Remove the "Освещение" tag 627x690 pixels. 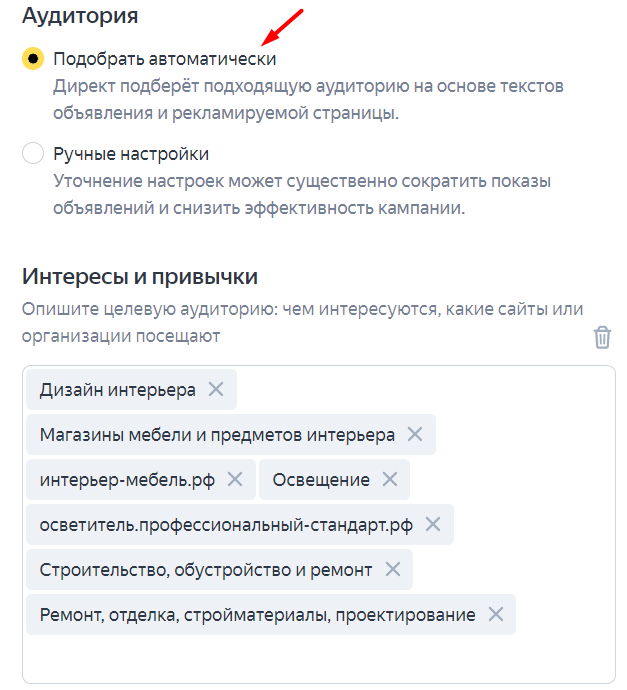(389, 480)
